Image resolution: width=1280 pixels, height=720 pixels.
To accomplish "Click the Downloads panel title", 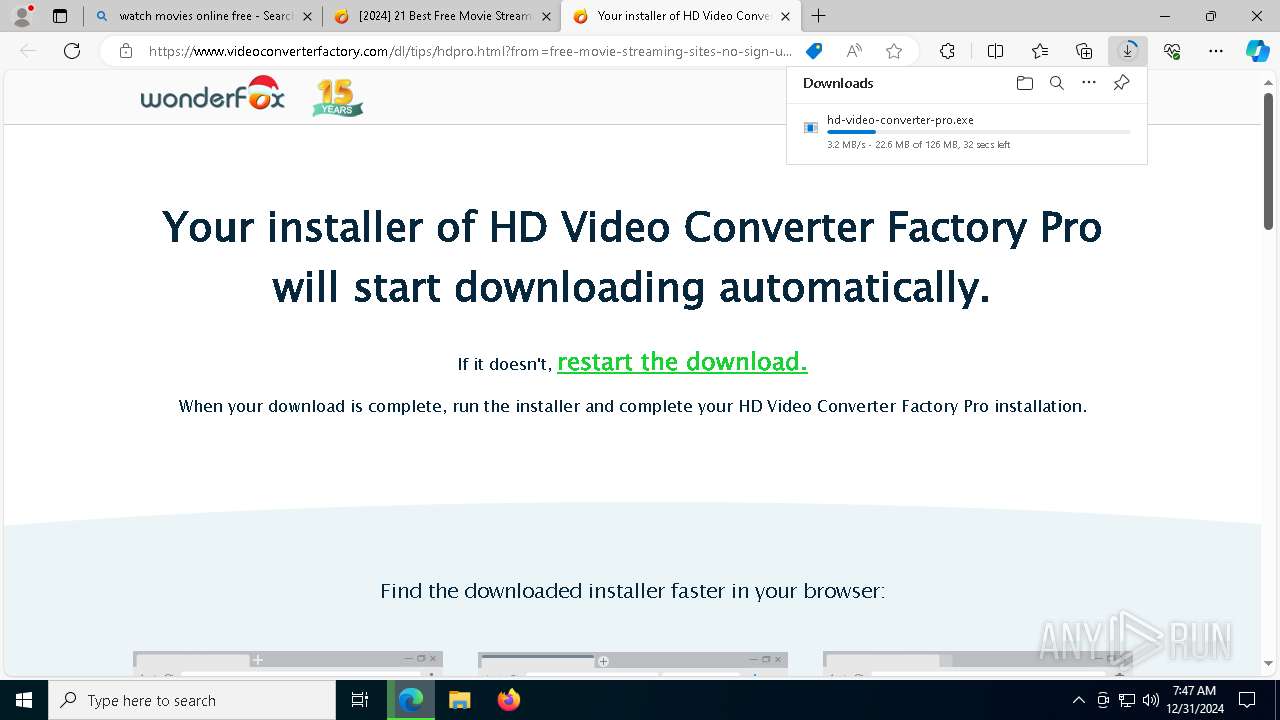I will pyautogui.click(x=838, y=83).
